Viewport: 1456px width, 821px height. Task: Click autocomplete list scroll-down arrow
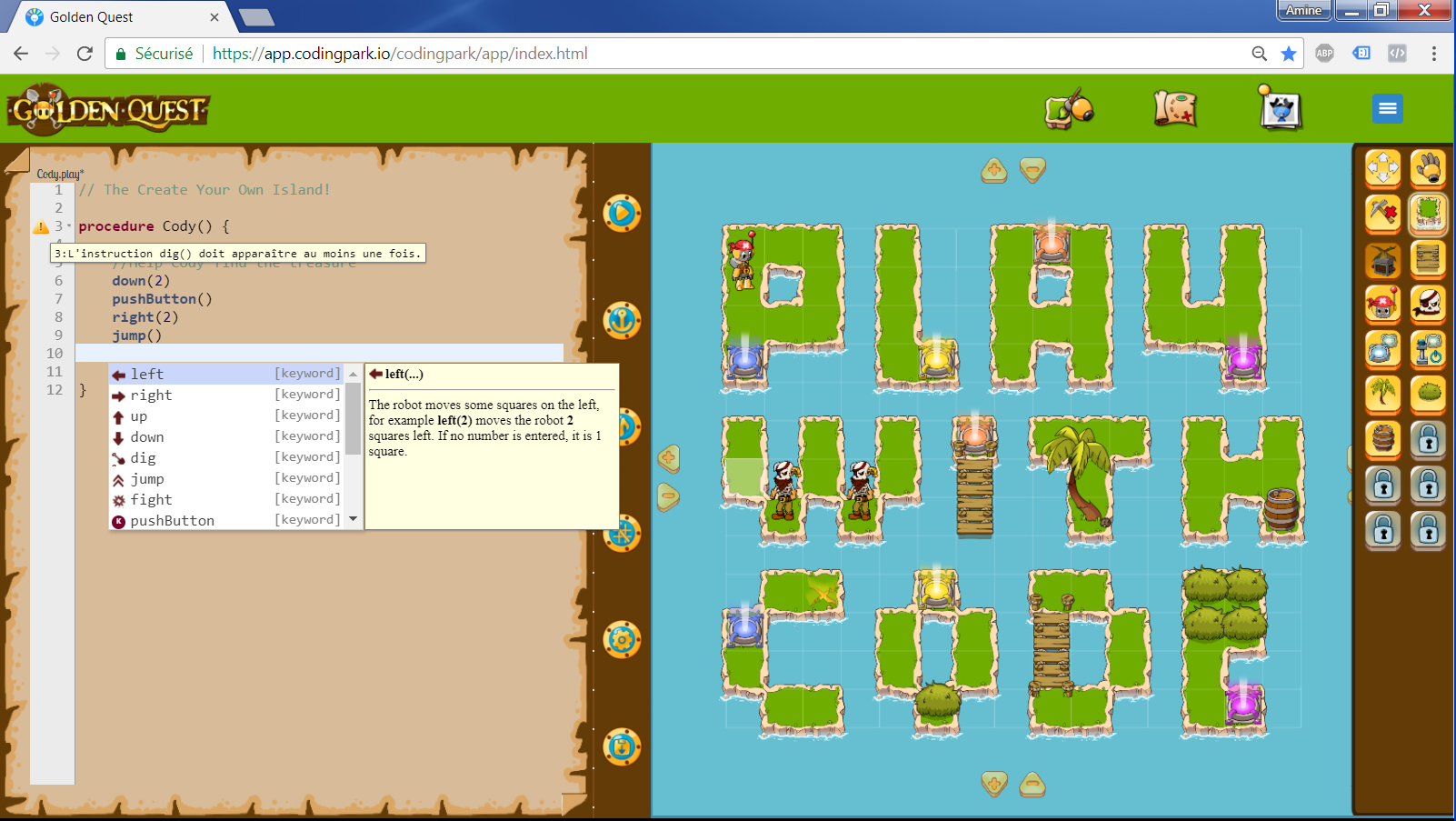click(x=353, y=520)
